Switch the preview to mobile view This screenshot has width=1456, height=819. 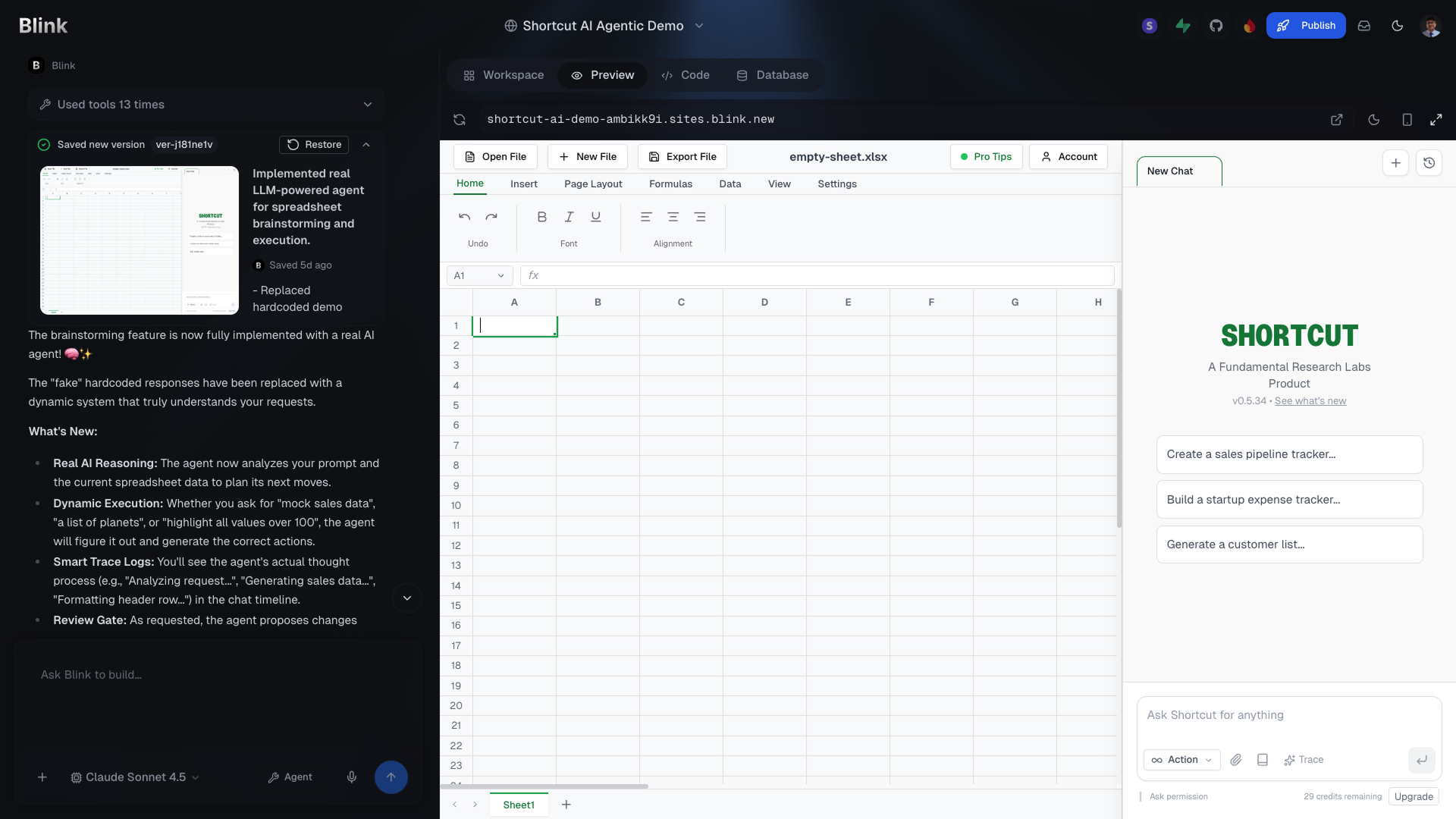[1406, 119]
